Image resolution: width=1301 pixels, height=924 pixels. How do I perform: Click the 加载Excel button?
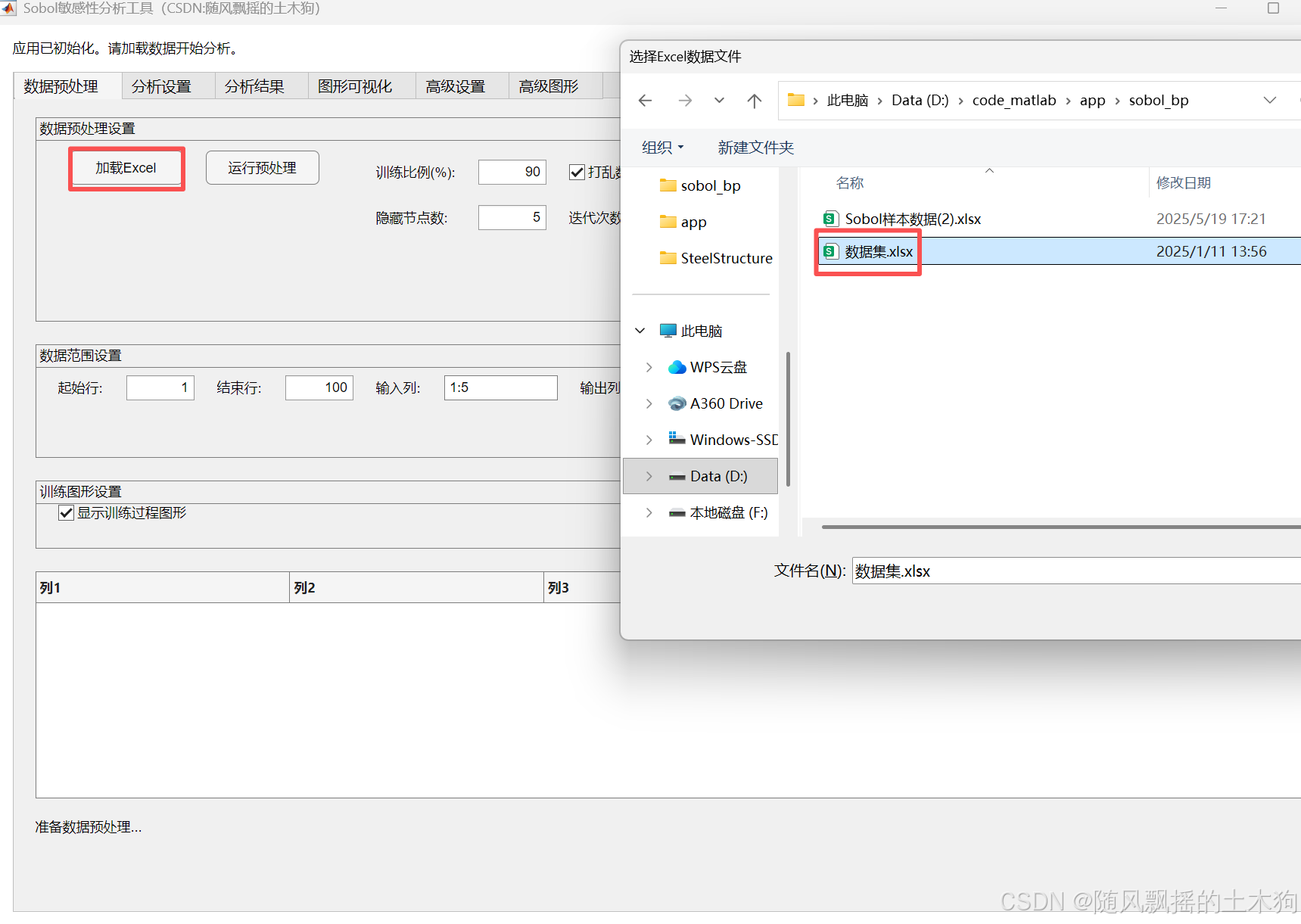coord(126,168)
